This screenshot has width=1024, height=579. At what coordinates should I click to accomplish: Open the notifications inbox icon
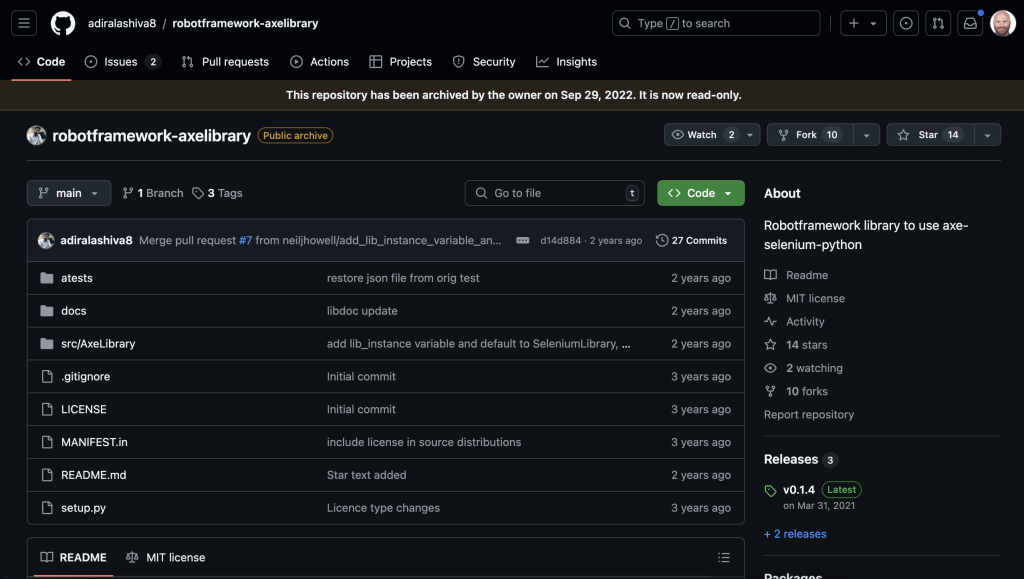click(x=970, y=23)
